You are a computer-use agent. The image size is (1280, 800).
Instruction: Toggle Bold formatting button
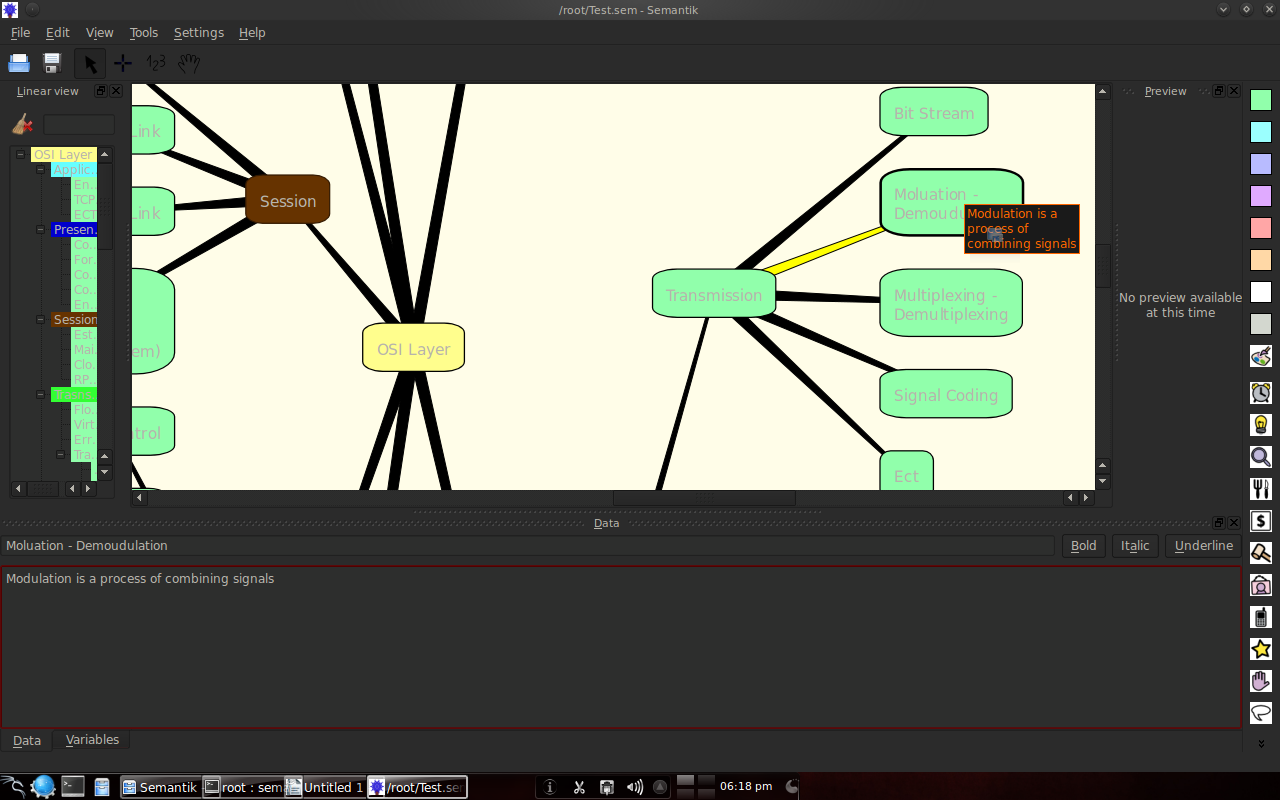[x=1083, y=546]
